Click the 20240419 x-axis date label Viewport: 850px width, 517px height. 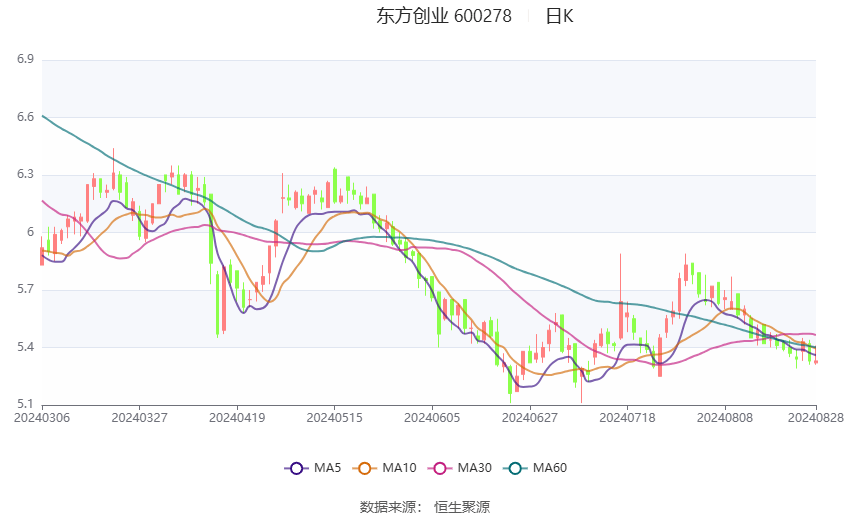(236, 417)
